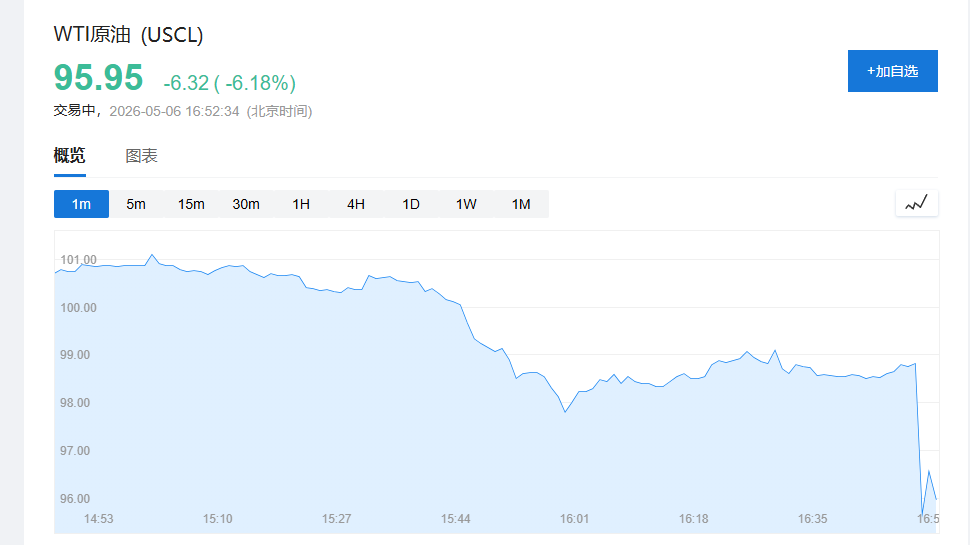Toggle the line chart type icon
The height and width of the screenshot is (545, 970).
click(916, 204)
